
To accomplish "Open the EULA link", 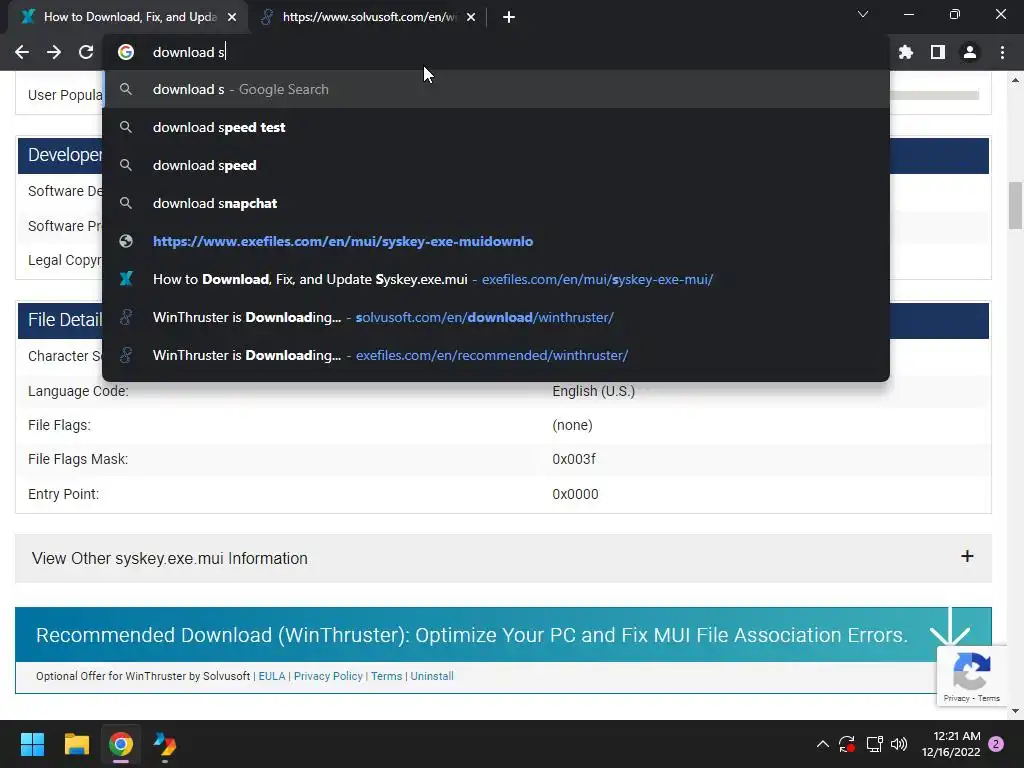I will 272,676.
